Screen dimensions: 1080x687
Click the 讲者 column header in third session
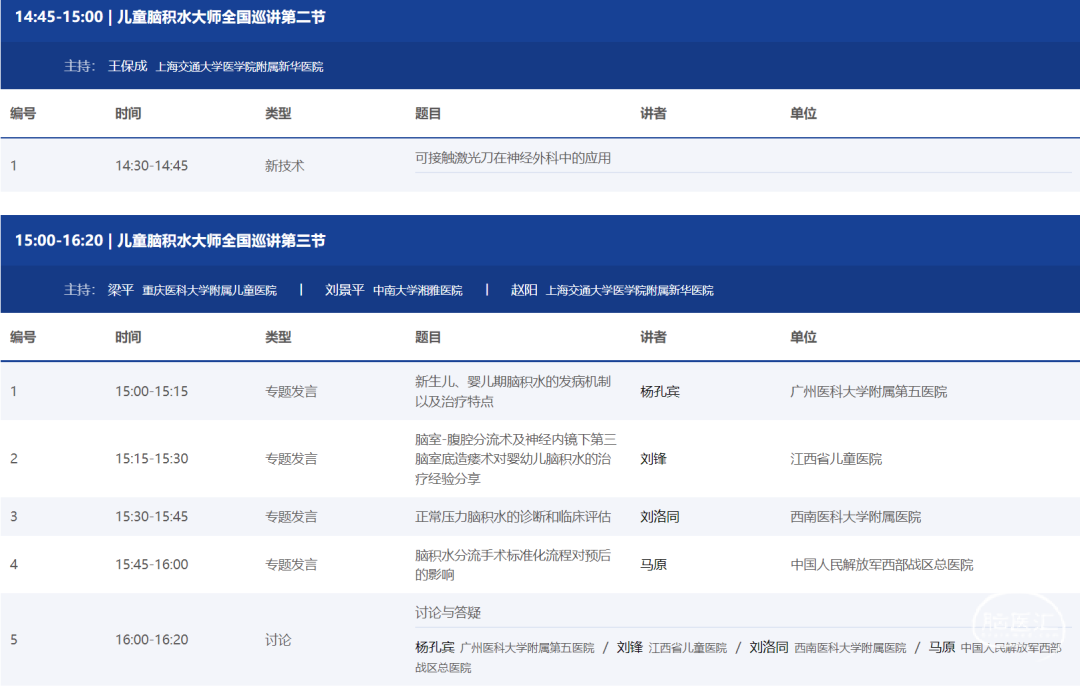pos(653,337)
